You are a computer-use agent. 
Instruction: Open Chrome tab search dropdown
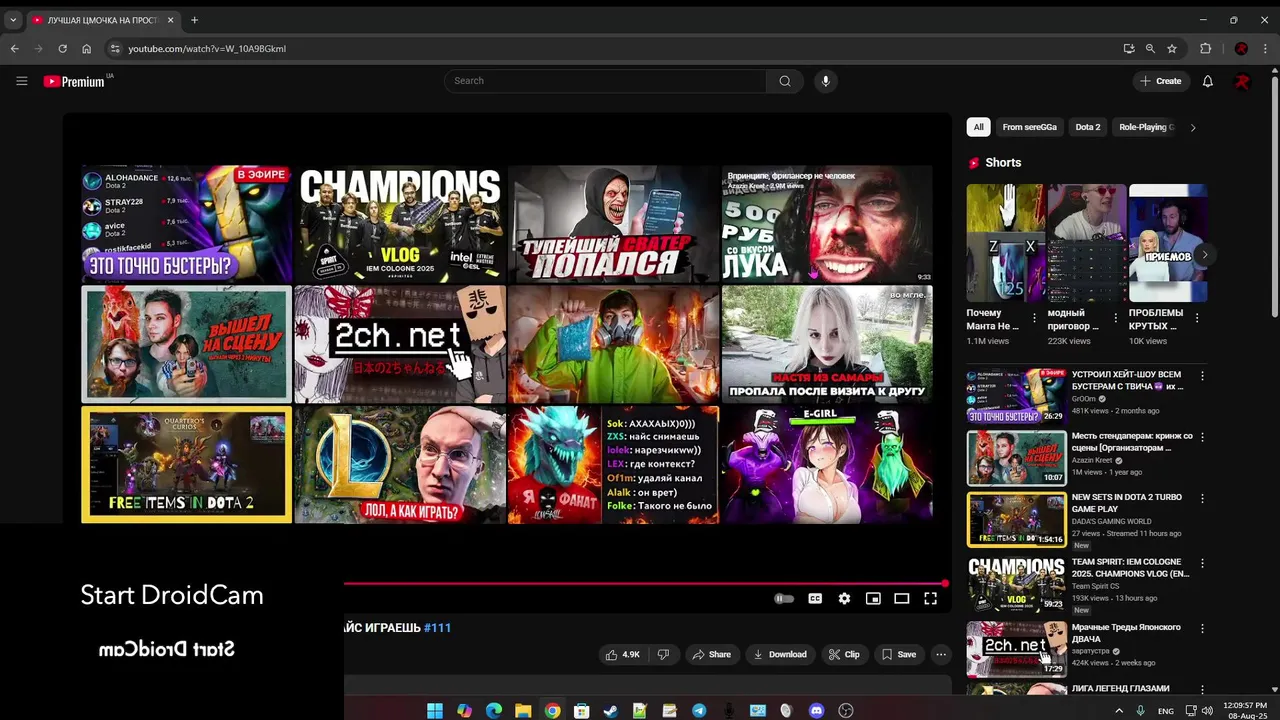[13, 20]
